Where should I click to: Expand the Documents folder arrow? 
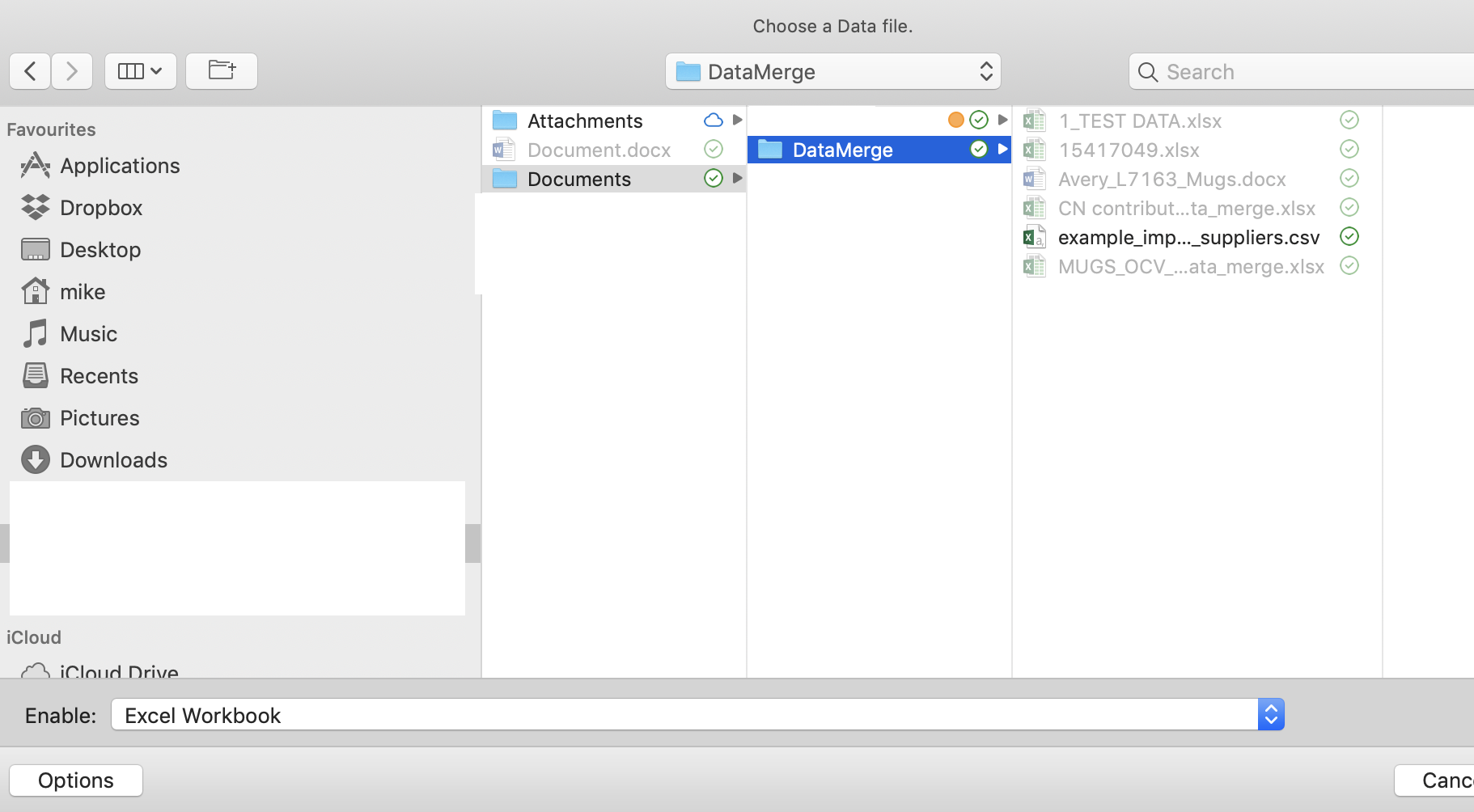[x=737, y=178]
